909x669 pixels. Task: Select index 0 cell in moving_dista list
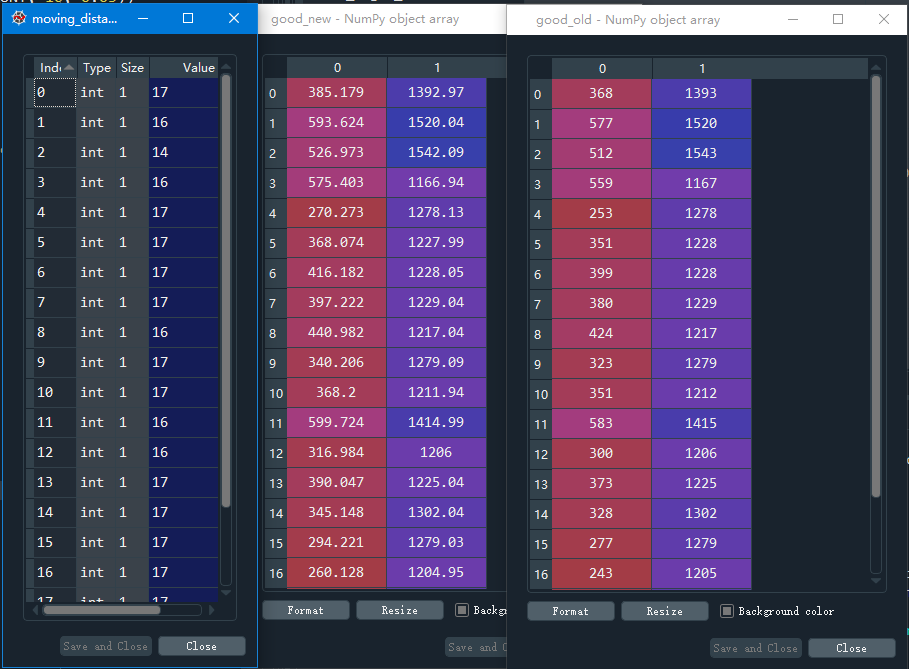point(54,92)
